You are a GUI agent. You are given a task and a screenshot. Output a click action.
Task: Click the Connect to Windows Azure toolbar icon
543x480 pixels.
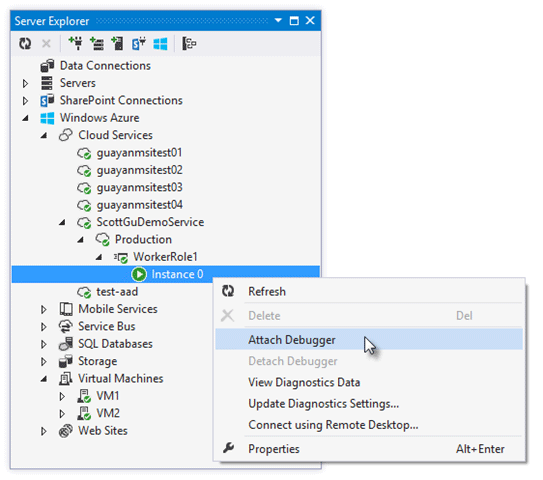pos(160,44)
